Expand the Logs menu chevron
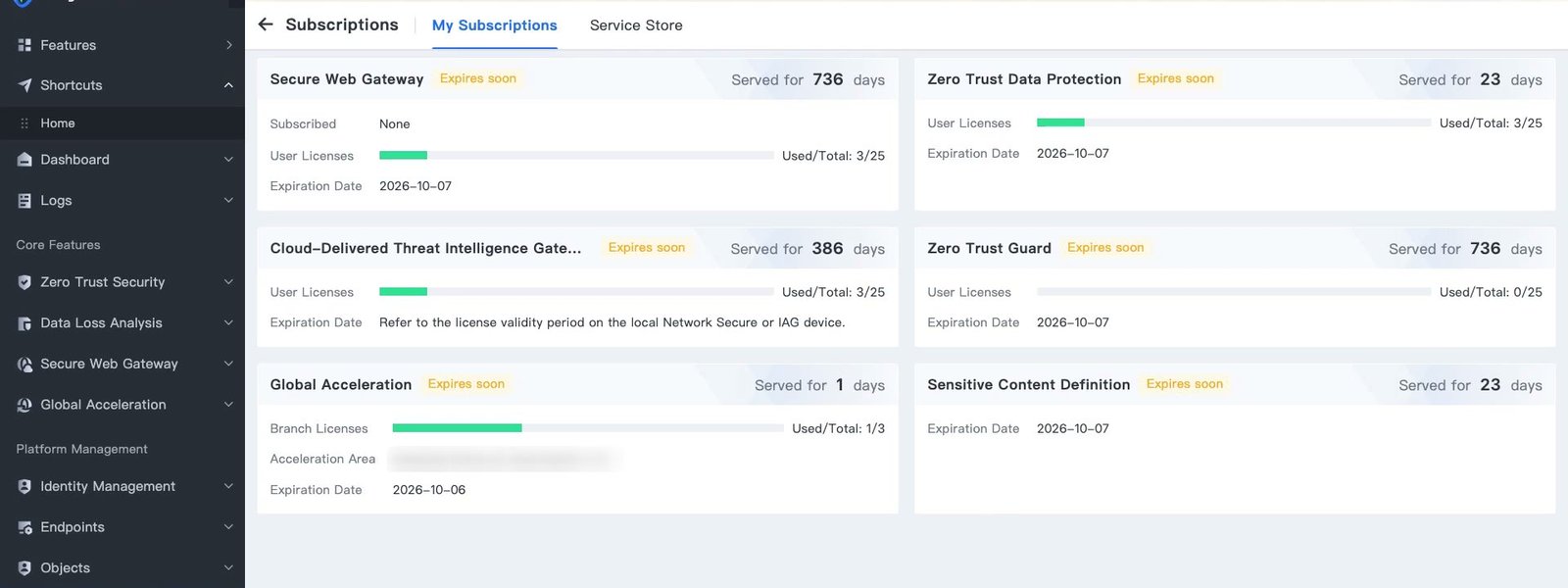The width and height of the screenshot is (1568, 588). click(x=228, y=200)
